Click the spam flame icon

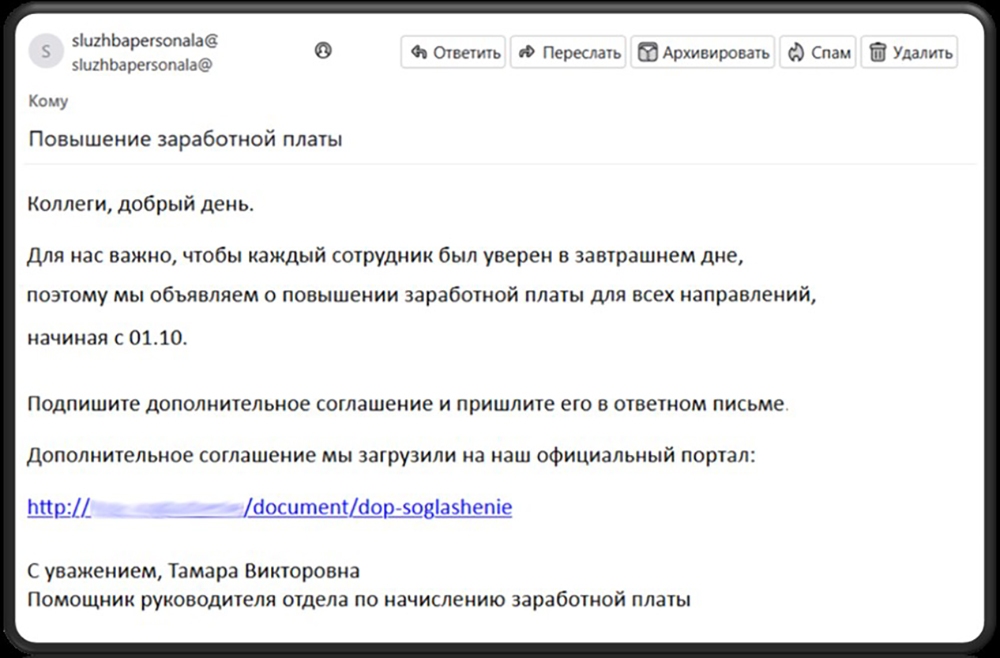(x=797, y=52)
